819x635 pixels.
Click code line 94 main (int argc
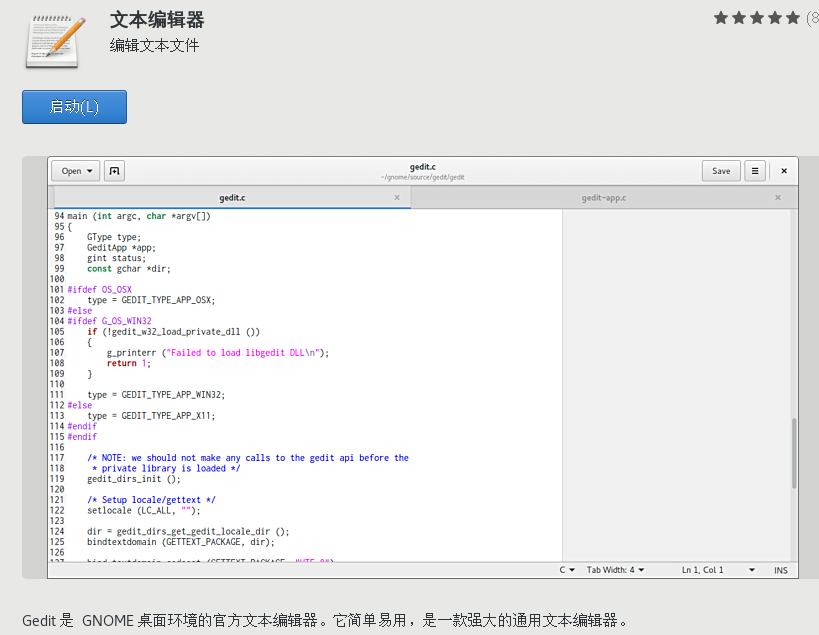point(138,216)
